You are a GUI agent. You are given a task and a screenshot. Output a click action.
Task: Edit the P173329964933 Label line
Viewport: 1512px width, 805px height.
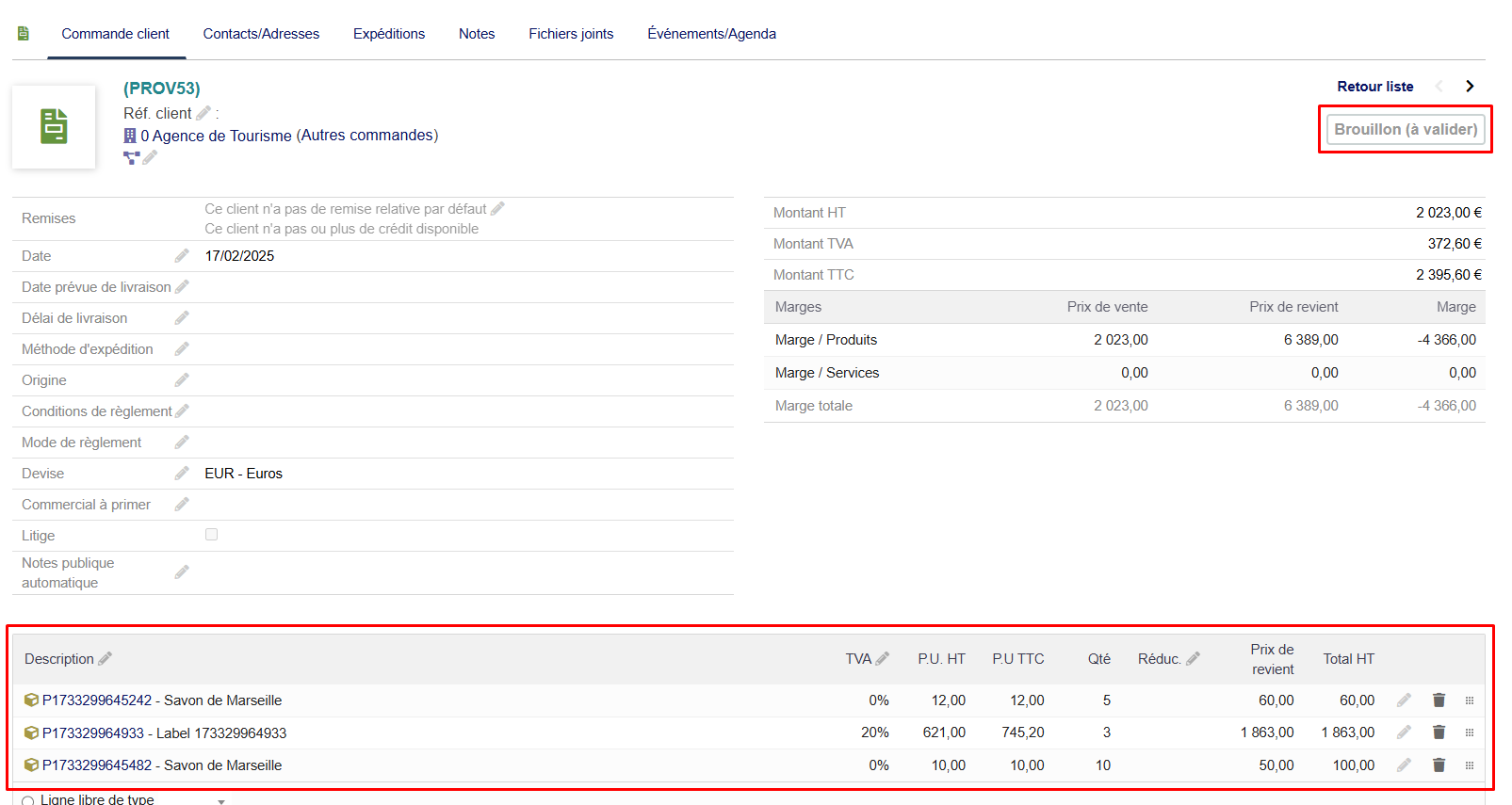(x=1404, y=733)
